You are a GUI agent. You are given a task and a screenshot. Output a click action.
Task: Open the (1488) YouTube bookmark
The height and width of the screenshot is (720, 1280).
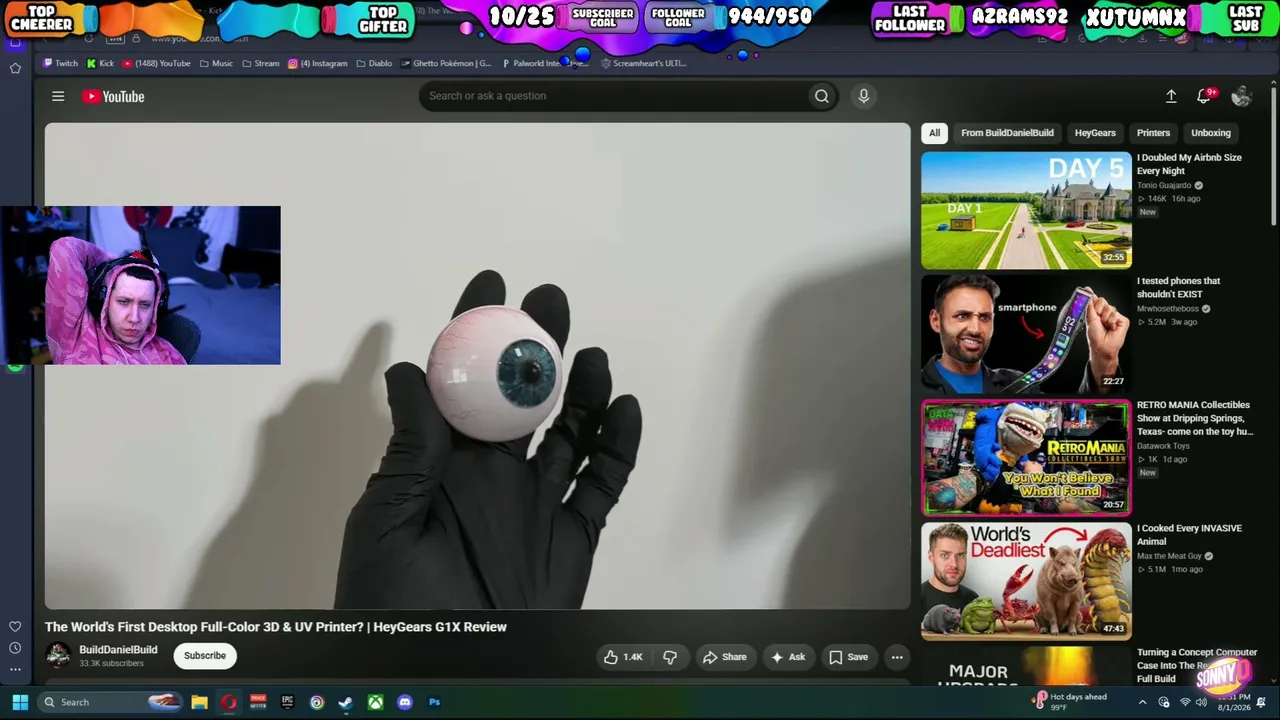click(x=156, y=63)
